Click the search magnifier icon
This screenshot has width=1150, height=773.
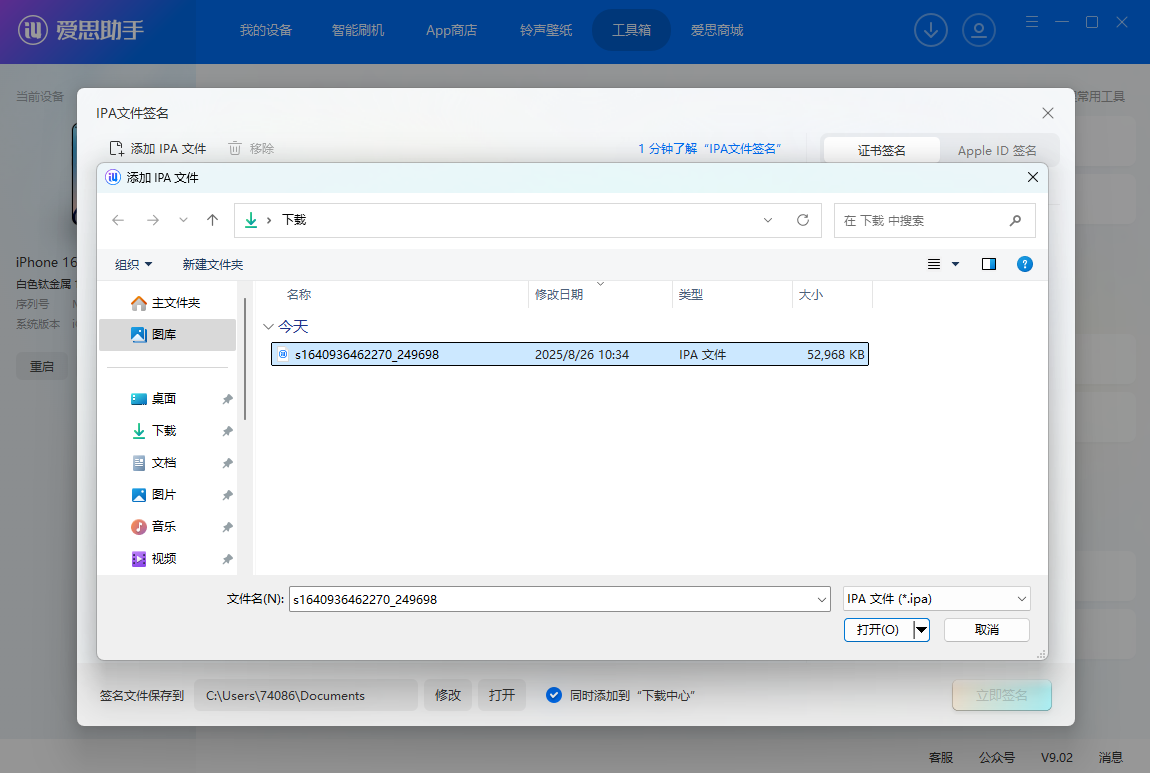click(x=1015, y=220)
